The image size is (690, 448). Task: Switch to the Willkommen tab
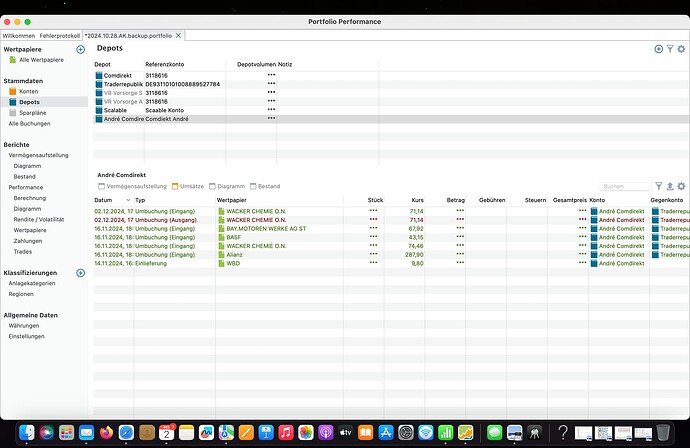[19, 36]
